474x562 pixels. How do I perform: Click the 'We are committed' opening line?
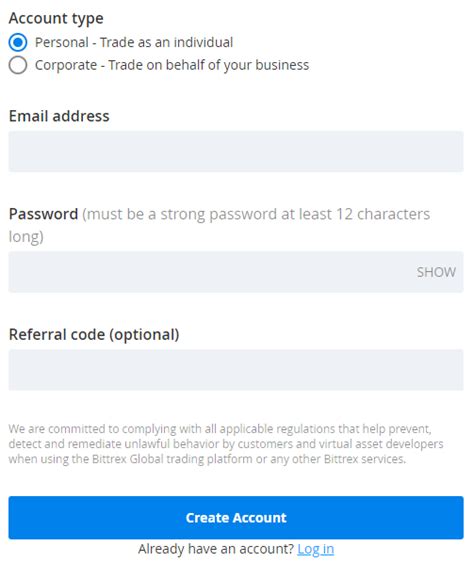click(220, 429)
